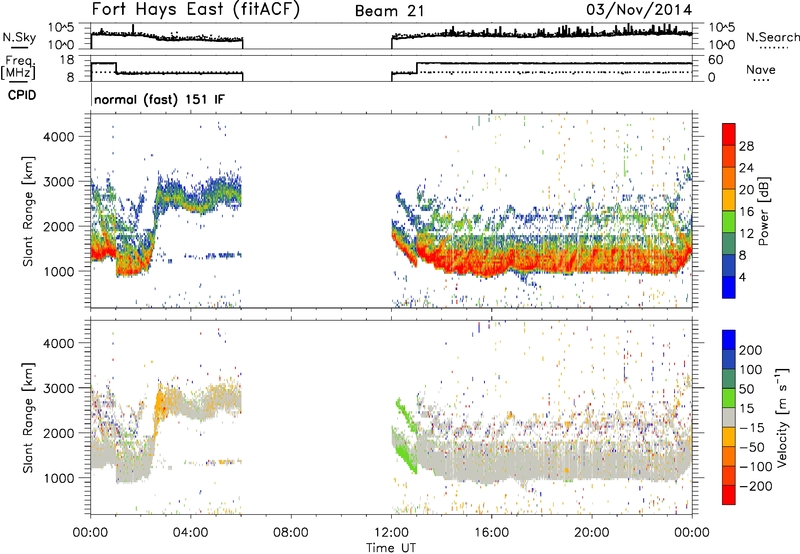Image resolution: width=800 pixels, height=554 pixels.
Task: Click the 'Beam 21' label
Action: (389, 11)
